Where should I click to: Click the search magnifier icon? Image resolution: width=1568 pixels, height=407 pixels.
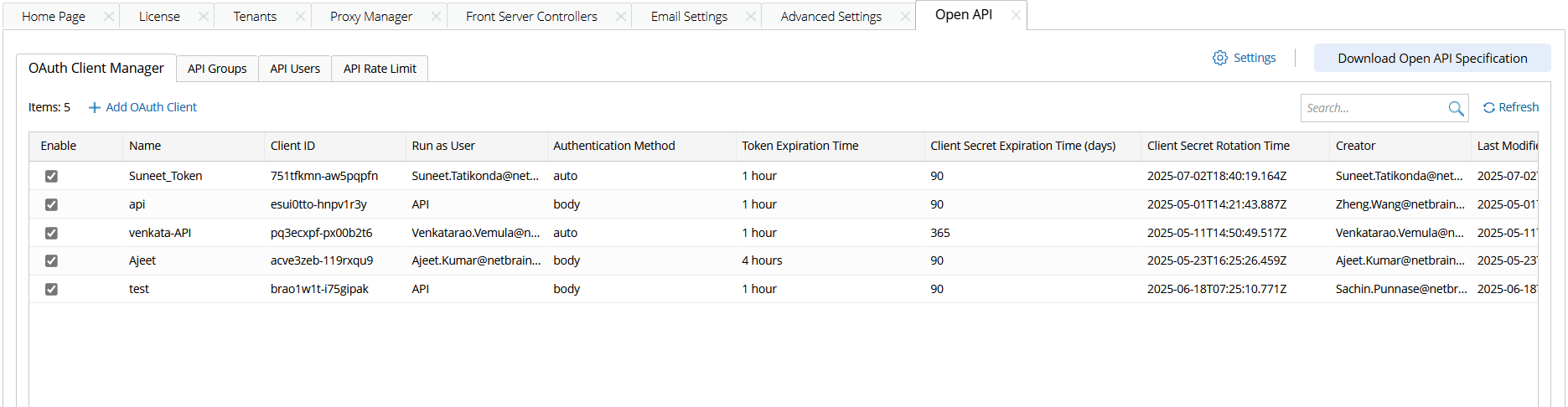tap(1456, 108)
